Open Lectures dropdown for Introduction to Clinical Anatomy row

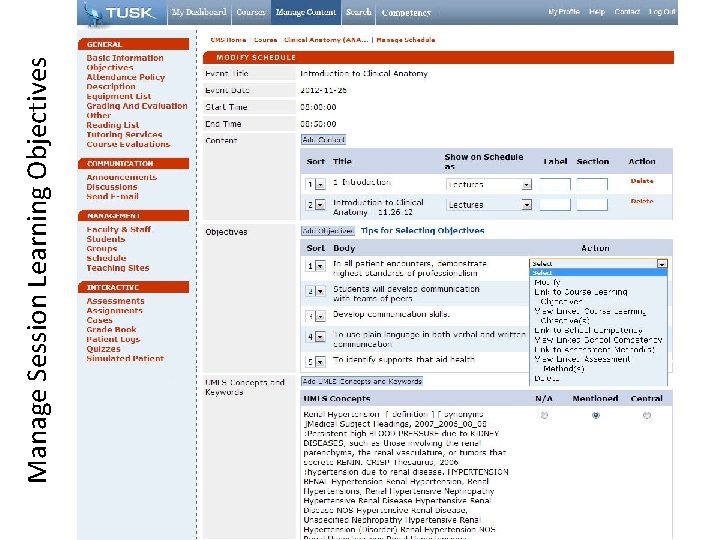click(x=489, y=205)
